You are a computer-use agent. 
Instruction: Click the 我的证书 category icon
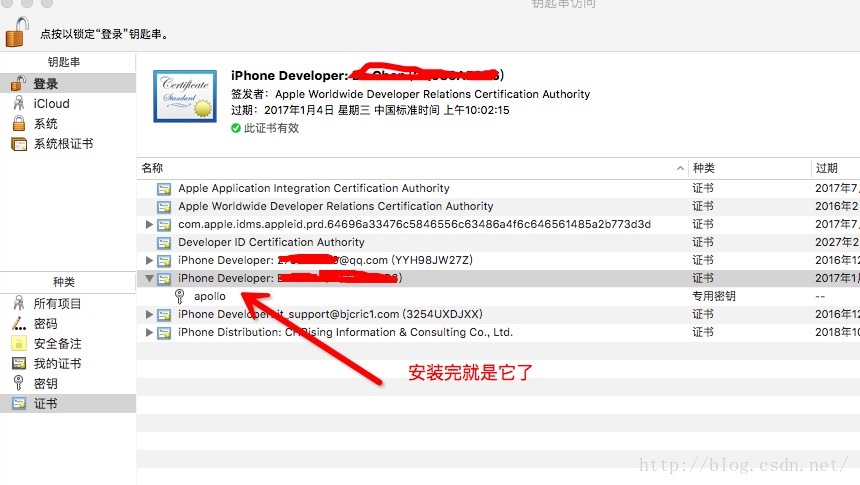(x=19, y=363)
